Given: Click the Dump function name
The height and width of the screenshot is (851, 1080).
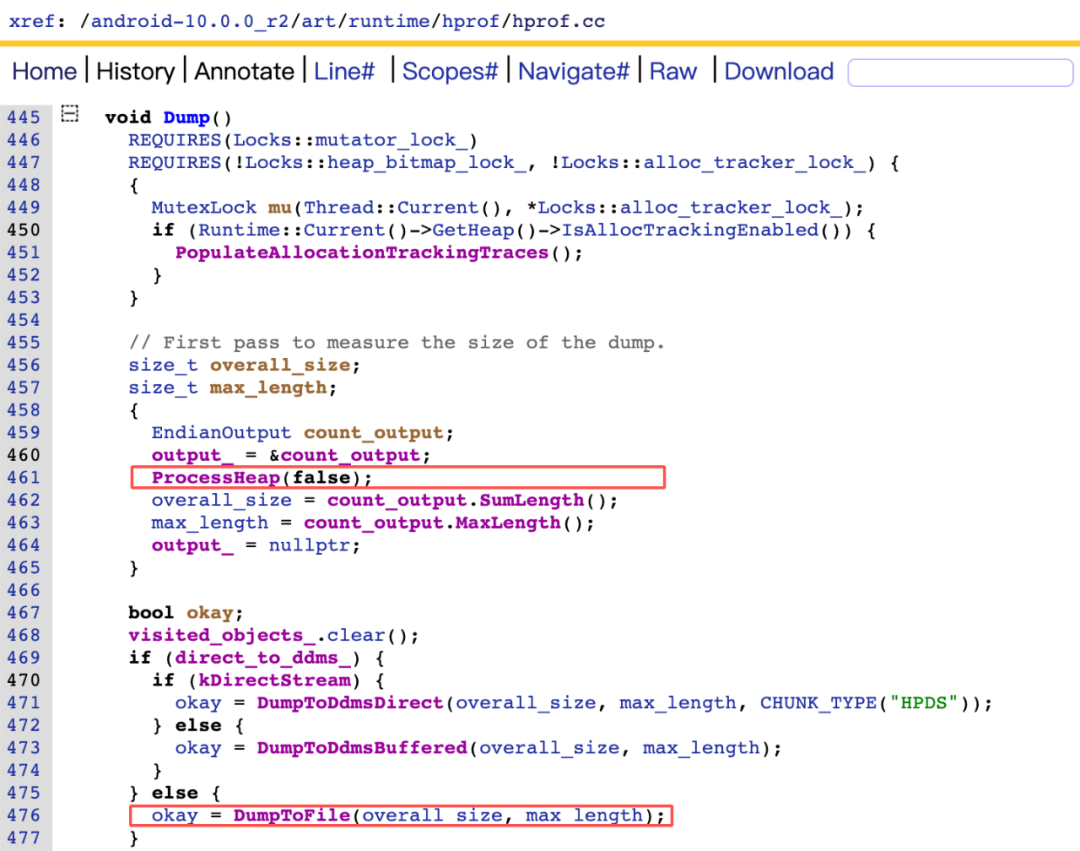Looking at the screenshot, I should point(186,118).
